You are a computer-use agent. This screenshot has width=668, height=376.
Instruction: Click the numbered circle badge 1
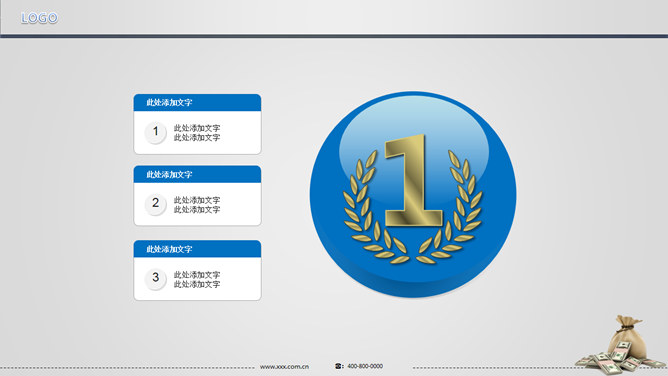pos(155,132)
